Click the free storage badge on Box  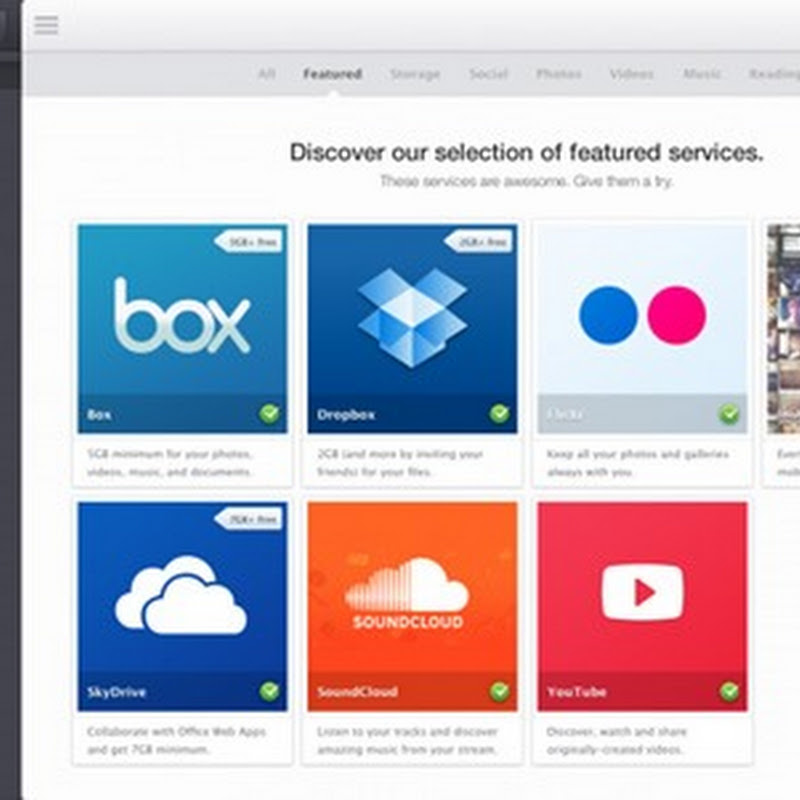point(249,241)
